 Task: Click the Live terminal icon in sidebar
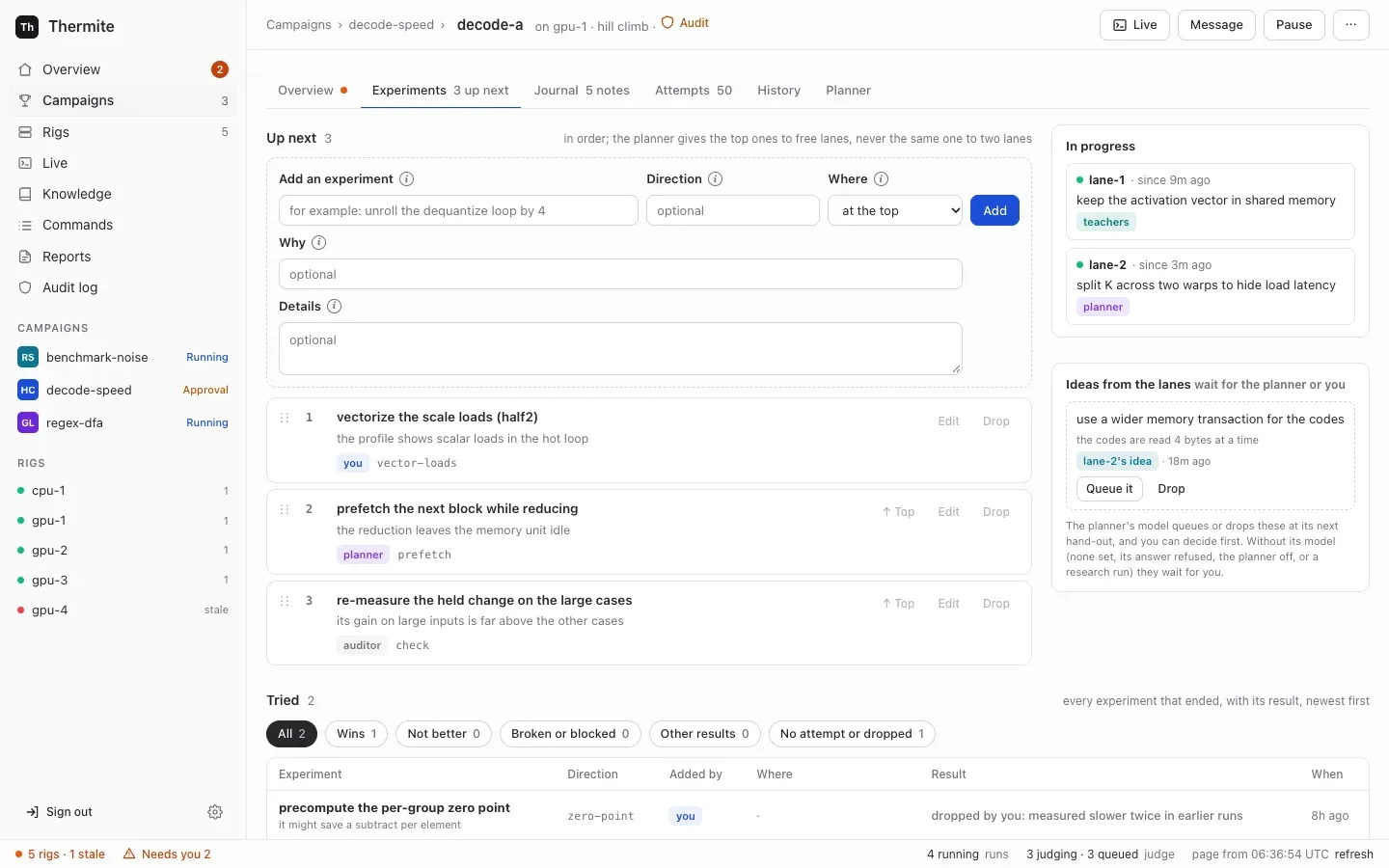click(25, 163)
